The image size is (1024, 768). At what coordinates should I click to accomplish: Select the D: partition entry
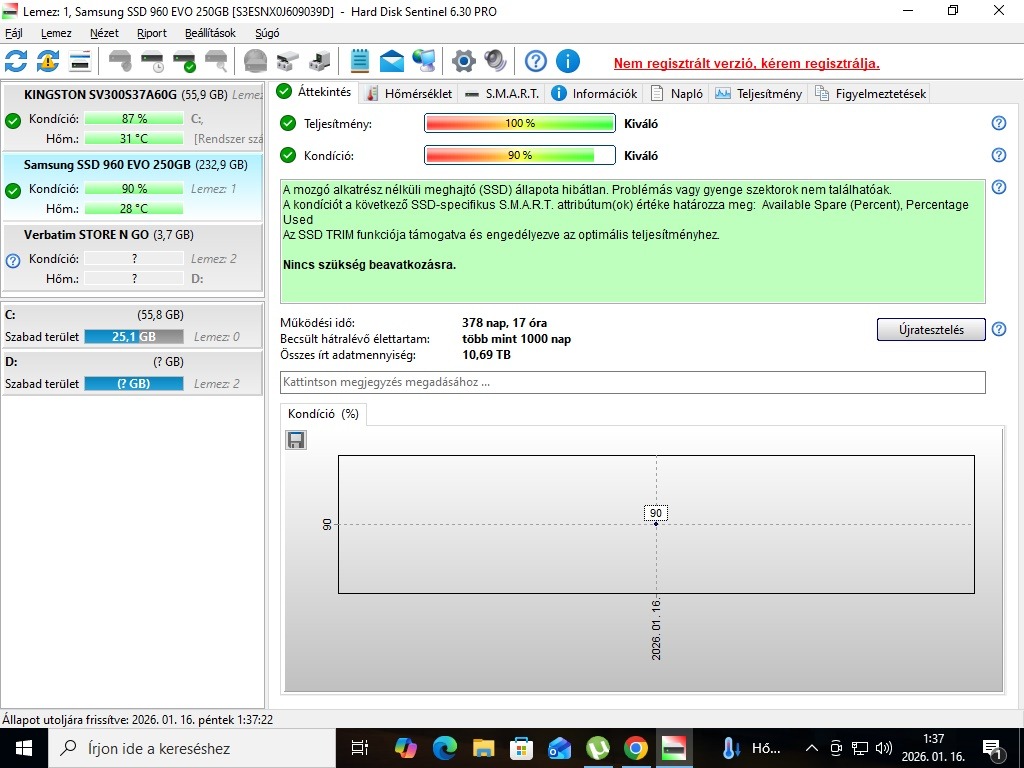[x=133, y=372]
